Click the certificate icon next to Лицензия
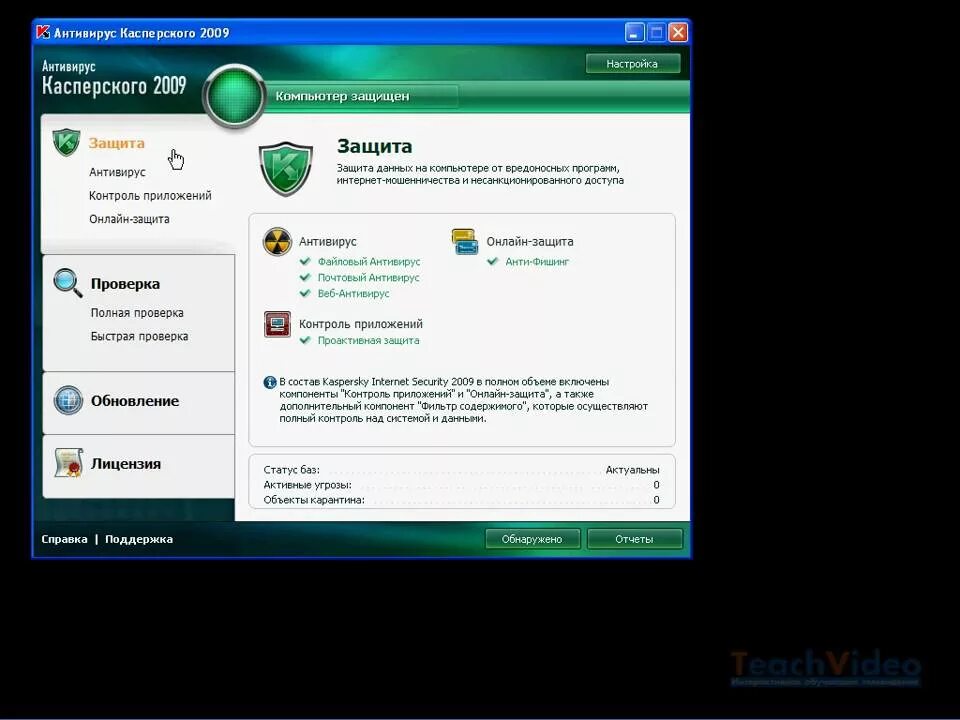The image size is (960, 720). coord(69,463)
